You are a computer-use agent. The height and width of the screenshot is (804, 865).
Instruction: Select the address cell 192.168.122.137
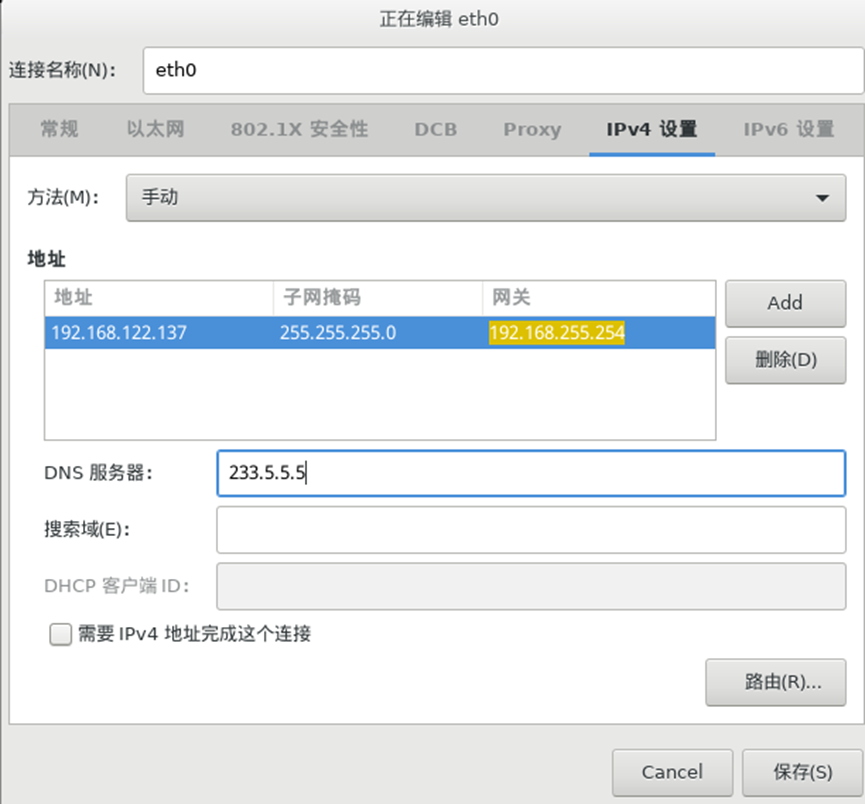(x=159, y=333)
